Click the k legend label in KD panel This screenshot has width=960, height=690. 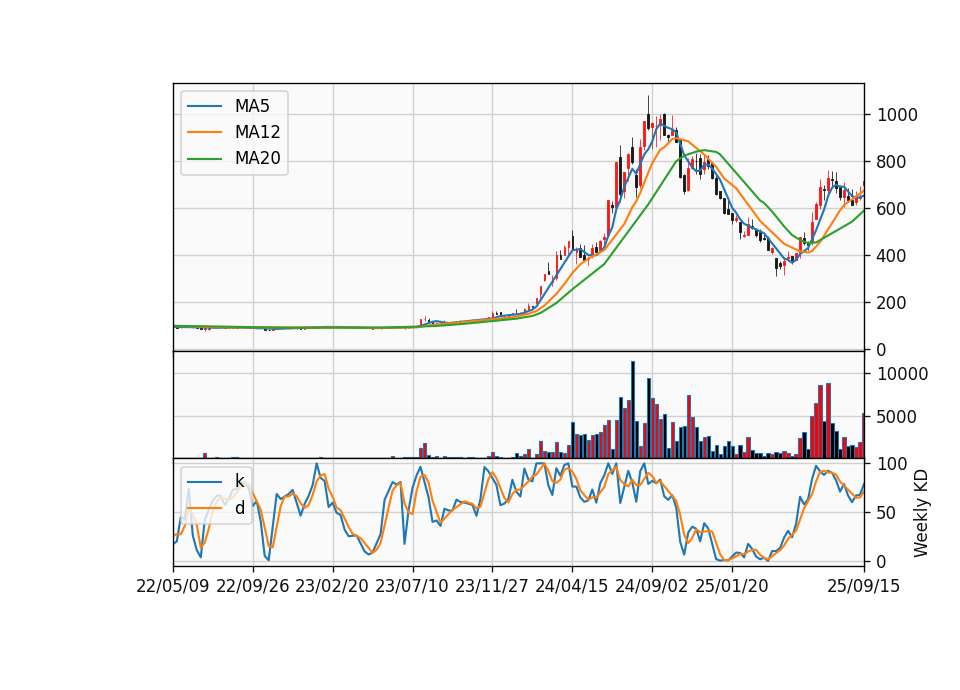pos(239,481)
